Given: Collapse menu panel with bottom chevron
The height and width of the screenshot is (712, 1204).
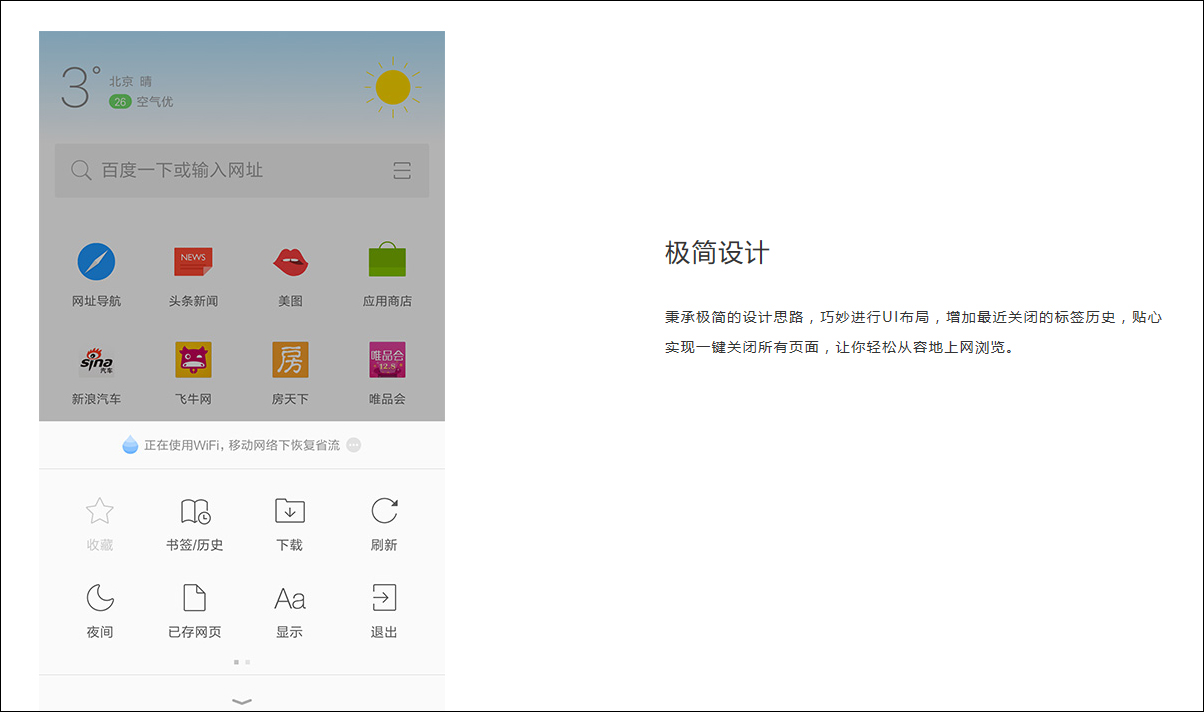Looking at the screenshot, I should (x=242, y=701).
